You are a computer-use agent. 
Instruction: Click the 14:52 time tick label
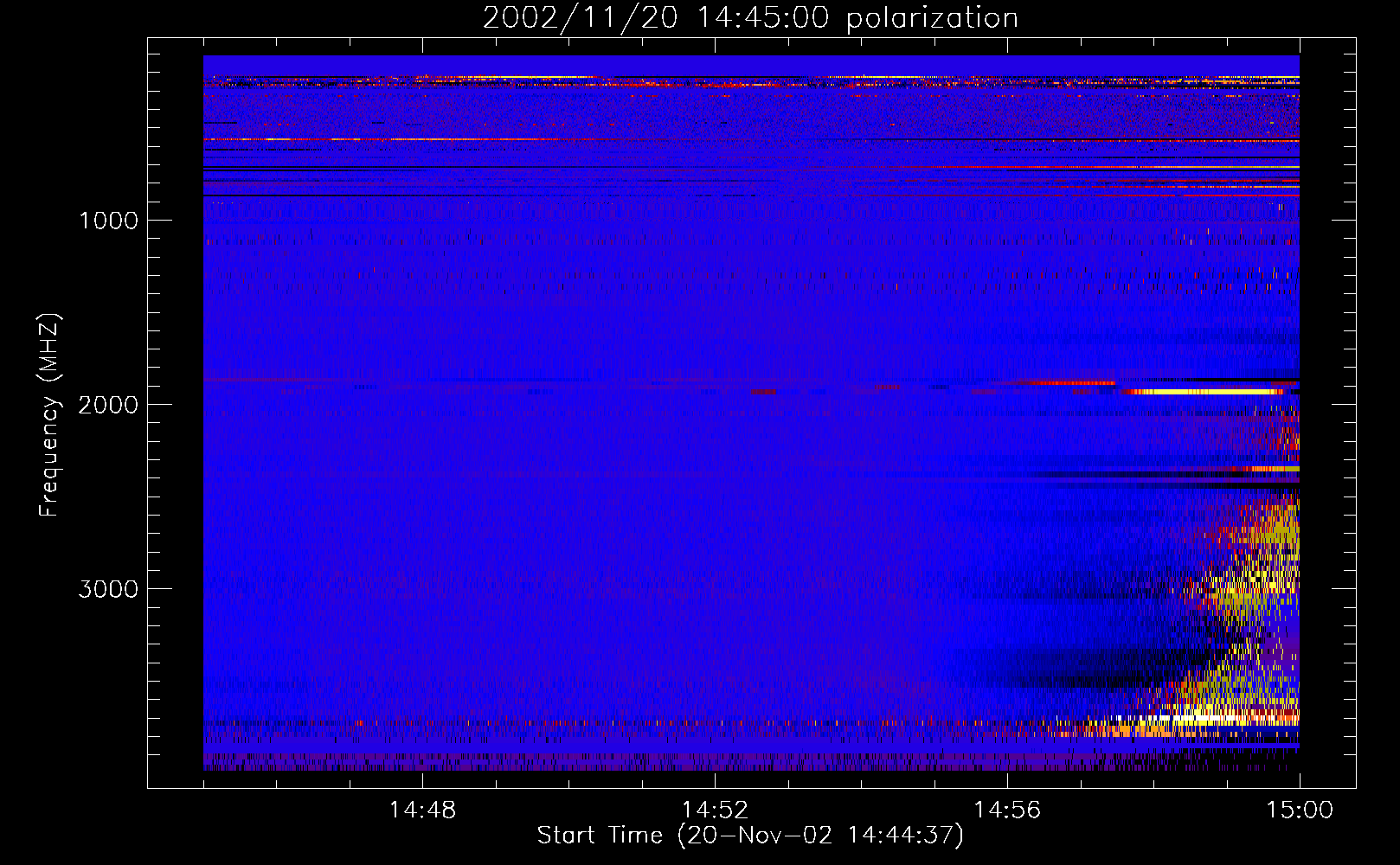tap(715, 811)
